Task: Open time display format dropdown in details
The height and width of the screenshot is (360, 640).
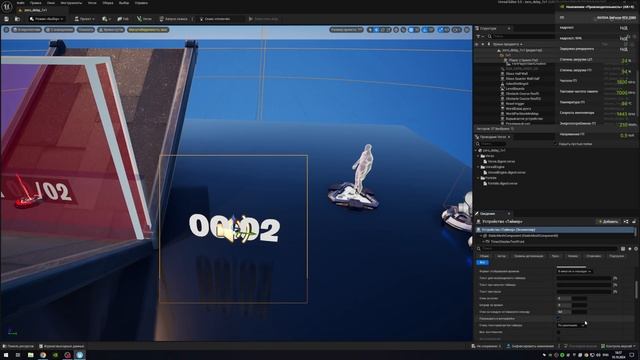Action: [x=575, y=271]
